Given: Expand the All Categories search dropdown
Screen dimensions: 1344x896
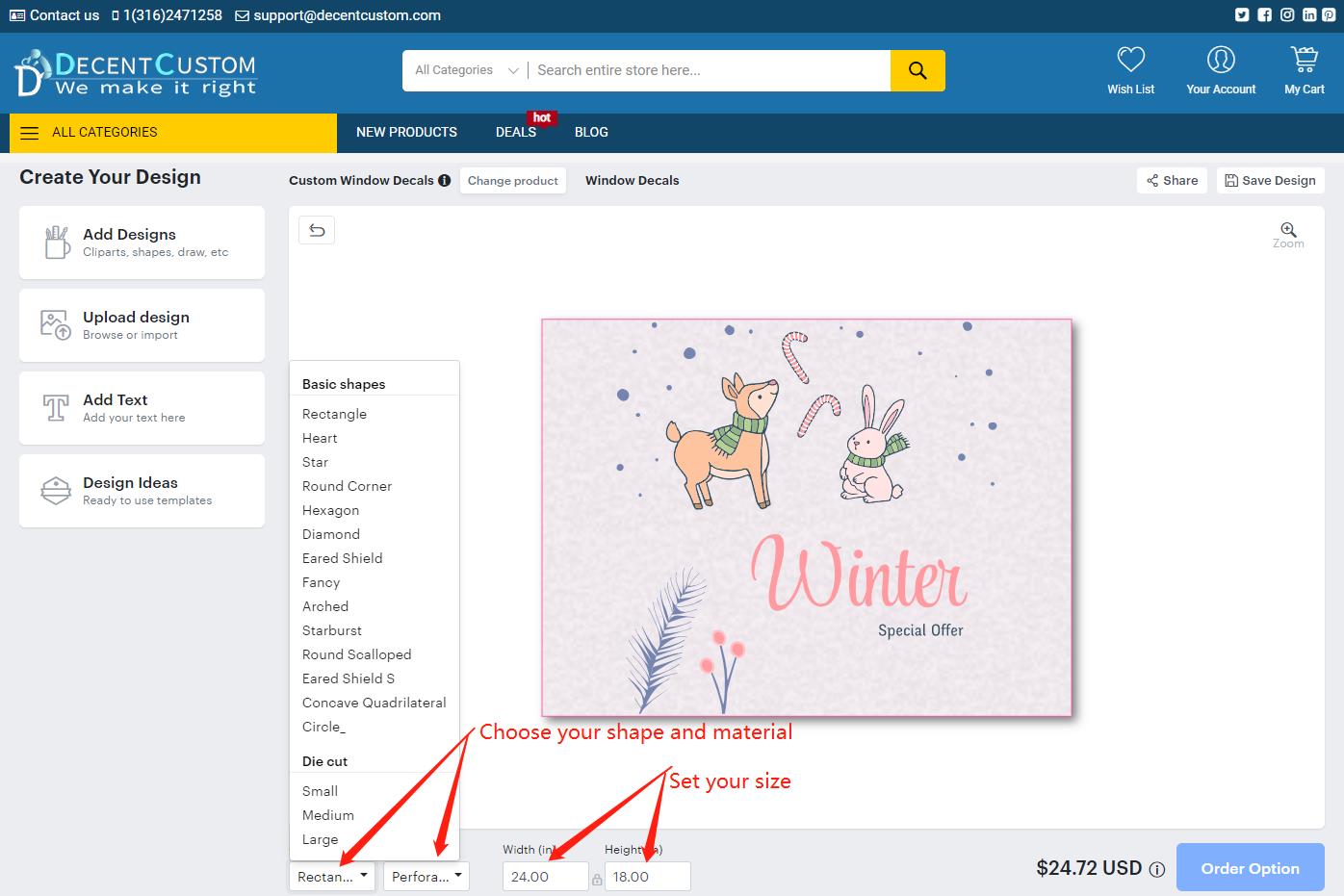Looking at the screenshot, I should point(467,70).
